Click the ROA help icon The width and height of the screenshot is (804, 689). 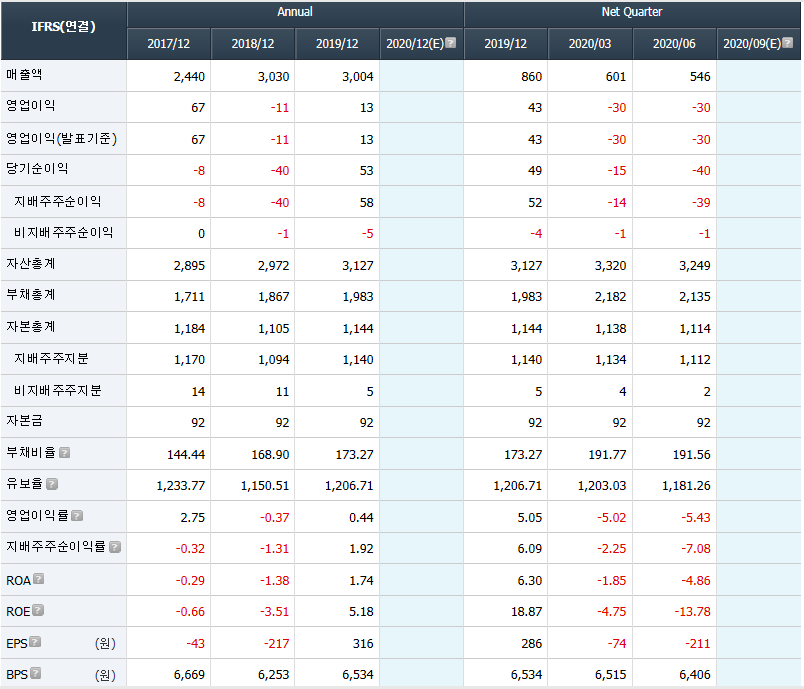pos(38,579)
